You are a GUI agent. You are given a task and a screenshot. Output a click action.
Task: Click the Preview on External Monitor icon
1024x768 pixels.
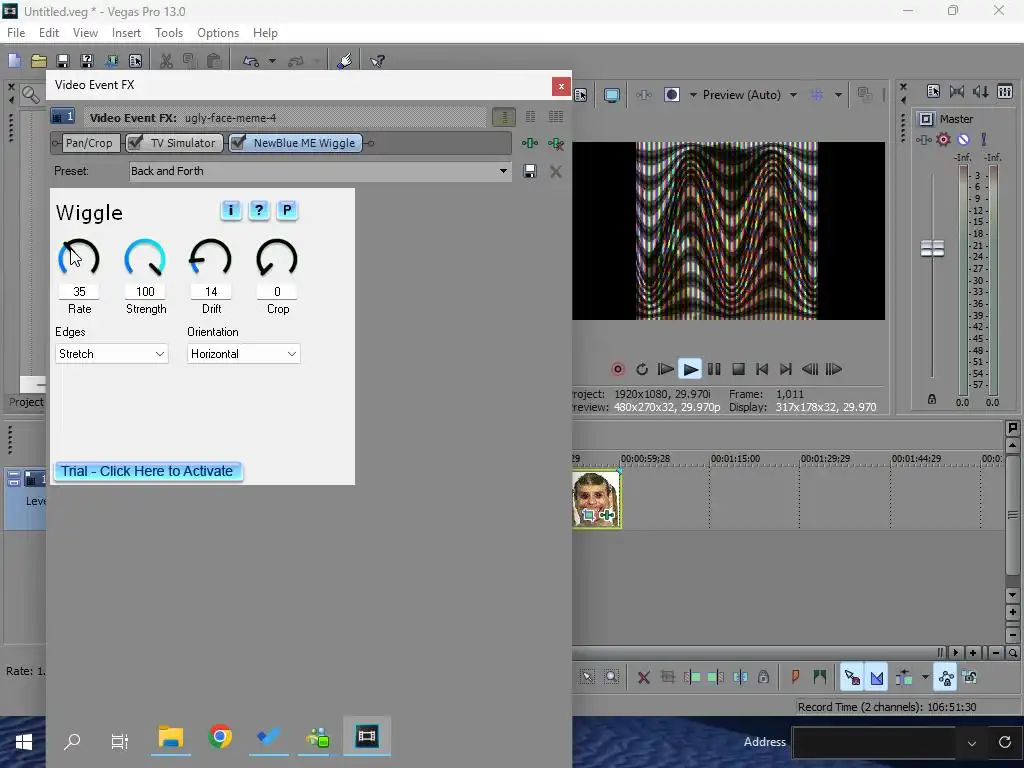click(611, 95)
